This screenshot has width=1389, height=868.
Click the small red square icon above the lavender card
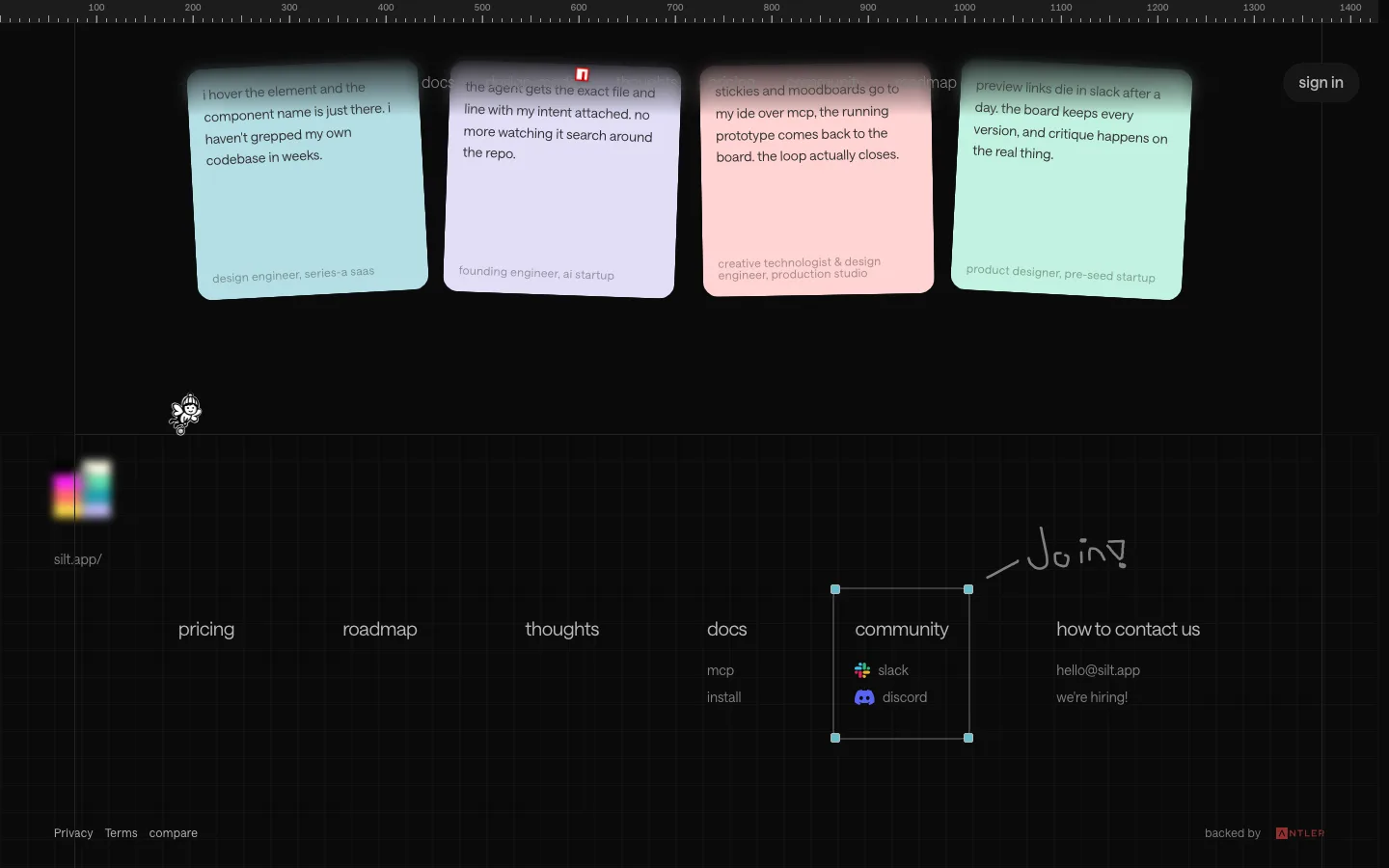point(582,74)
